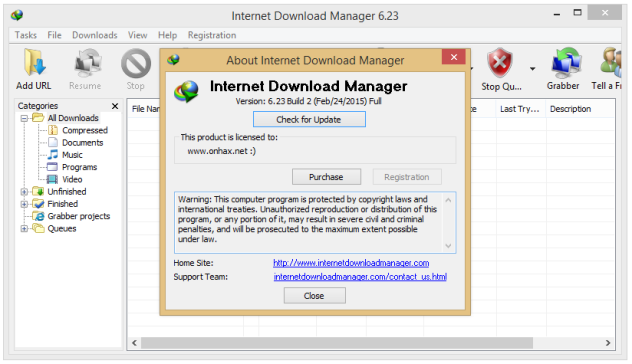The image size is (632, 364).
Task: Click the Check for Update button
Action: coord(309,119)
